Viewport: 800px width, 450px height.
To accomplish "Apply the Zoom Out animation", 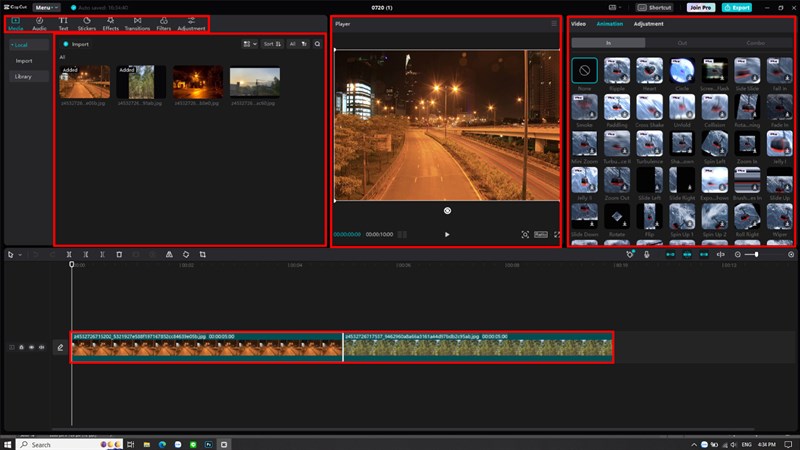I will [617, 180].
